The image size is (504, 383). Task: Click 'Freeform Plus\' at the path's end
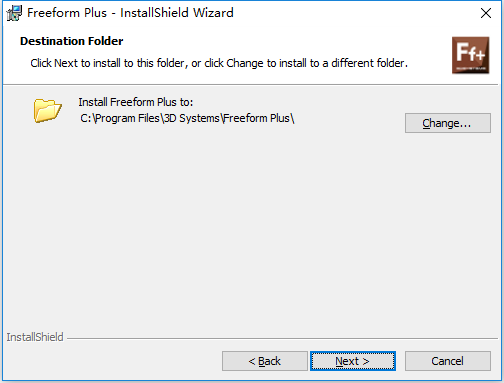[x=259, y=118]
